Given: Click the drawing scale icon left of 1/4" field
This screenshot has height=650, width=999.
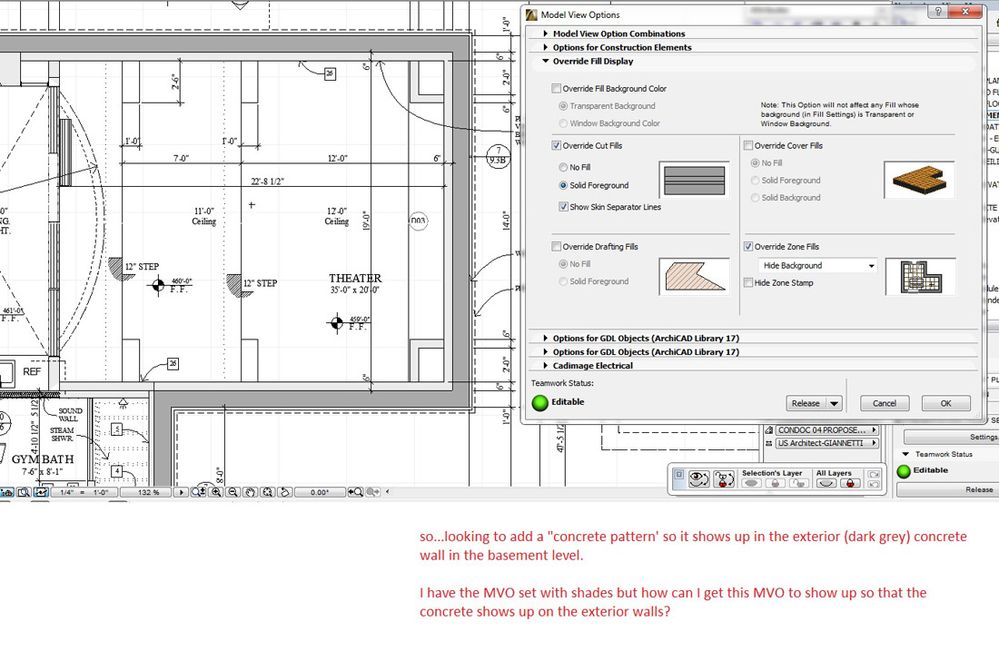Looking at the screenshot, I should [x=41, y=492].
